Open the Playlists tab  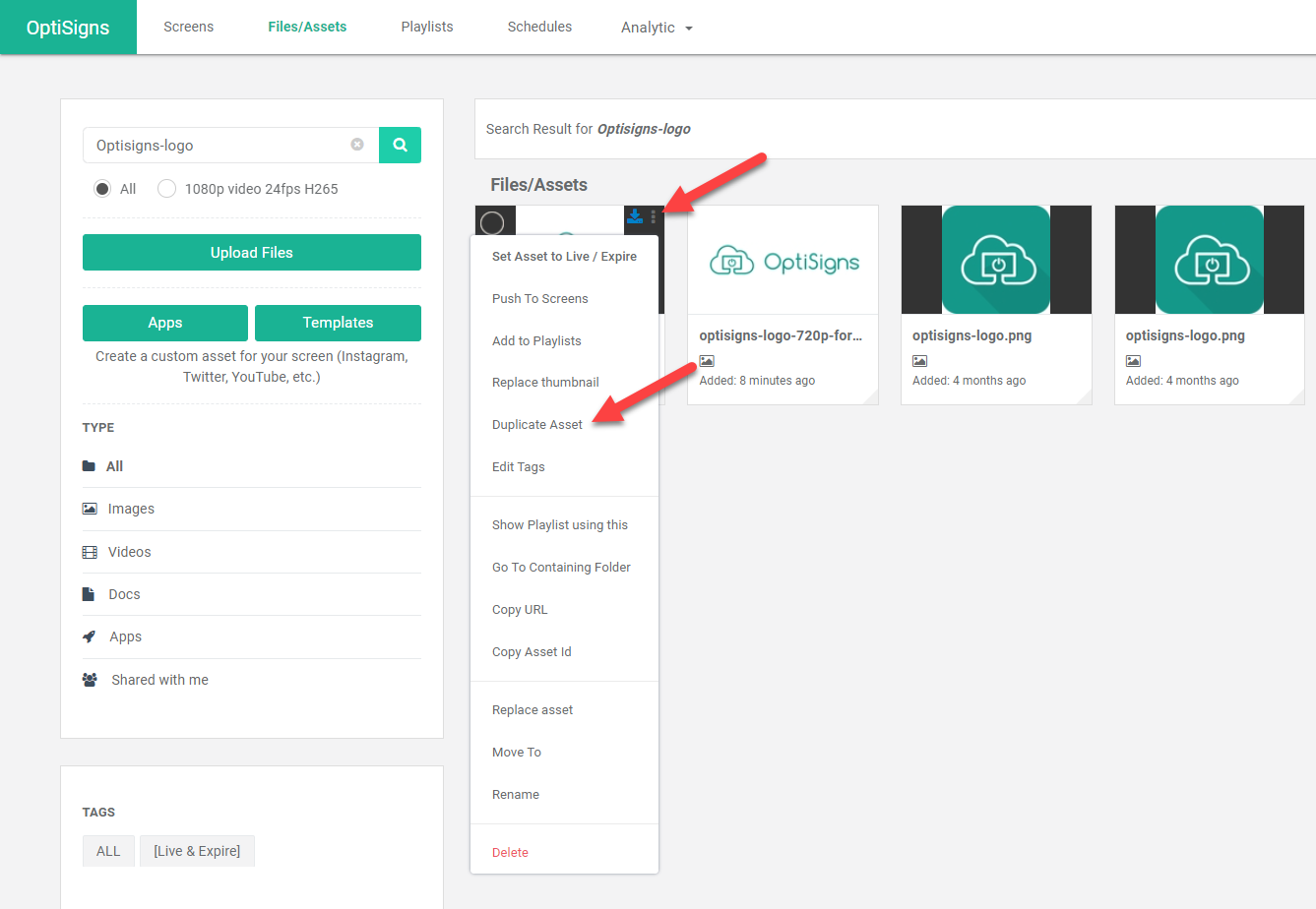(427, 27)
